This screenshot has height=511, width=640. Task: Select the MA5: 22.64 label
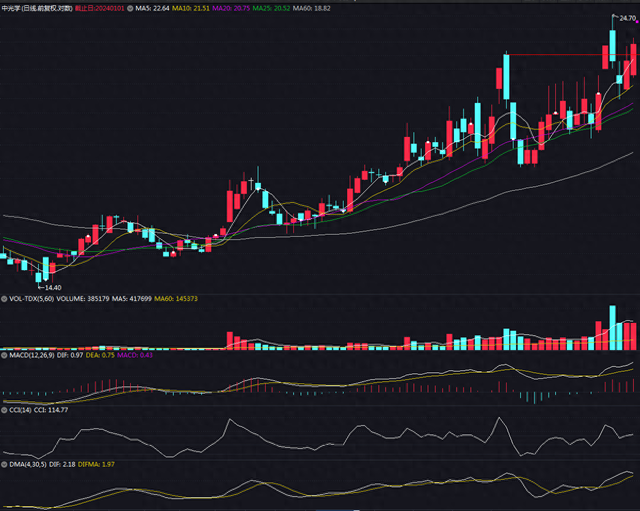(x=152, y=8)
